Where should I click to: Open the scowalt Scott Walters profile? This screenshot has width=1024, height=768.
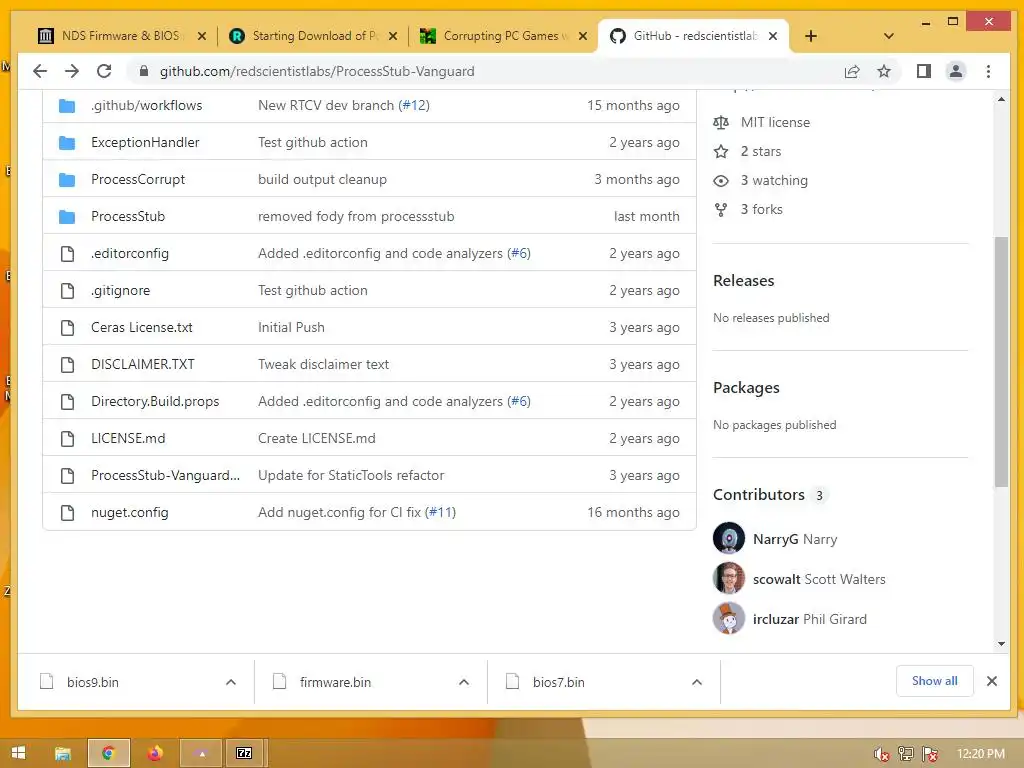click(x=819, y=579)
